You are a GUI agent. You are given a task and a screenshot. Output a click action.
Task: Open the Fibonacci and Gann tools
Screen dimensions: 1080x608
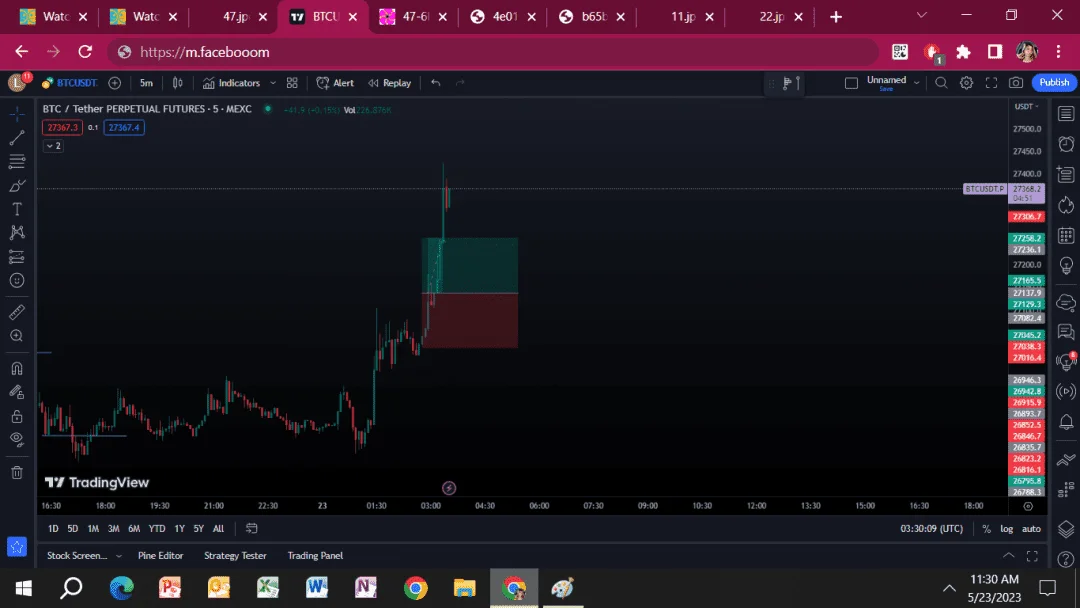click(x=17, y=162)
